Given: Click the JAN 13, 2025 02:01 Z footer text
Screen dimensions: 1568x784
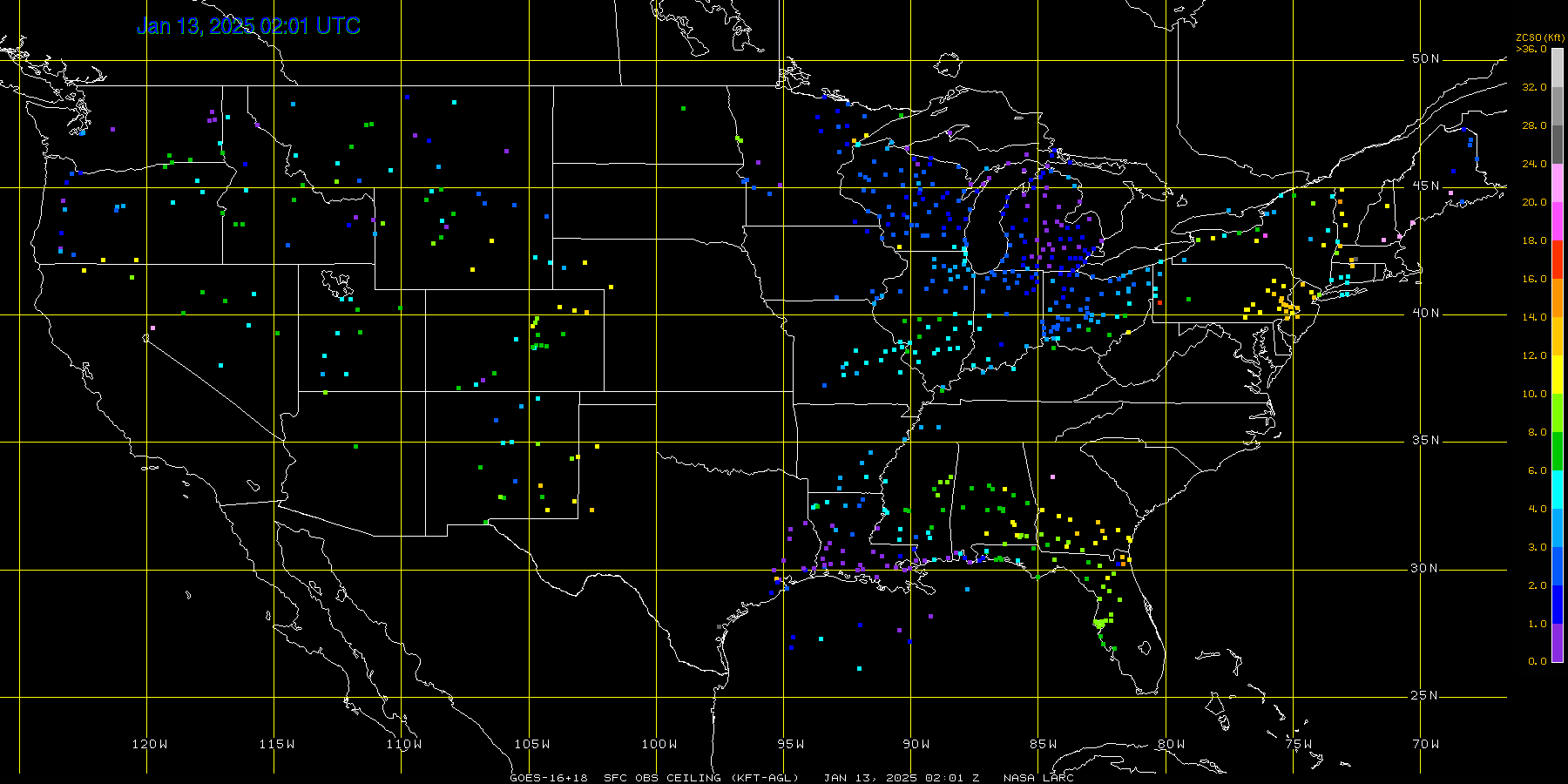Looking at the screenshot, I should click(x=902, y=778).
